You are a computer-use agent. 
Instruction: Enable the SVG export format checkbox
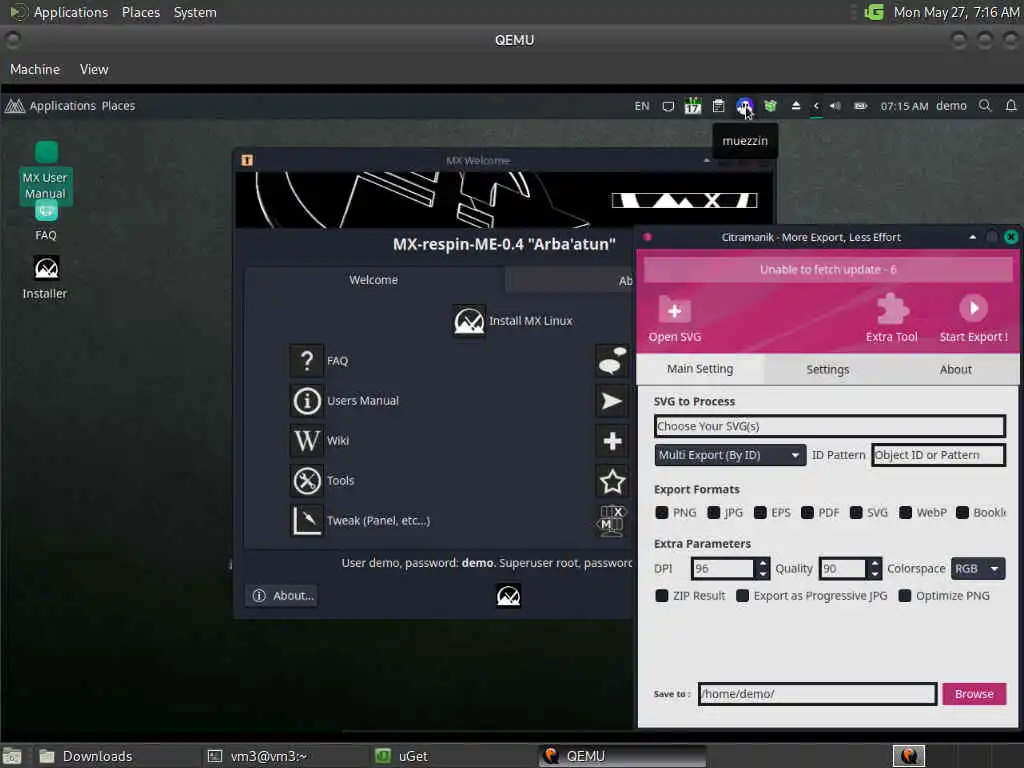856,513
